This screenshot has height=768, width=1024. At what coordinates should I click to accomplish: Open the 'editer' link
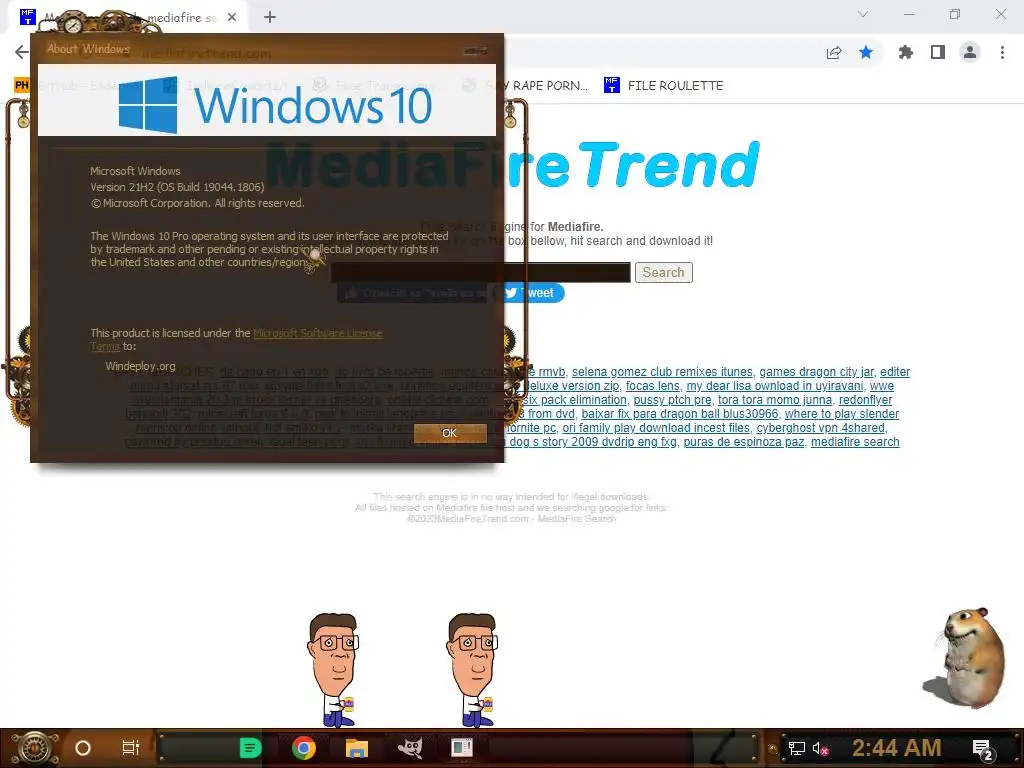coord(895,372)
